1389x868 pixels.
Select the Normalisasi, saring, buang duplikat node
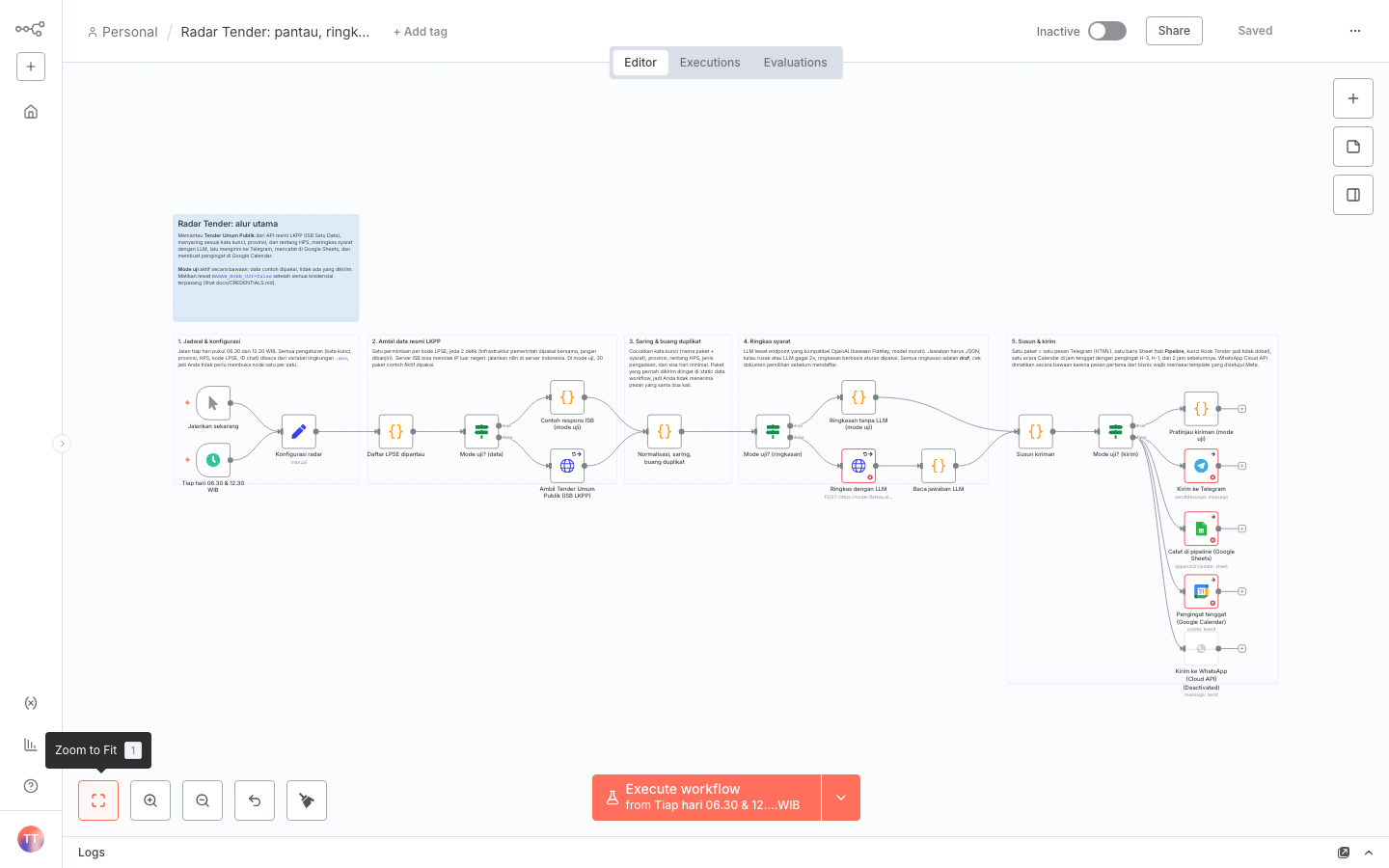coord(665,431)
